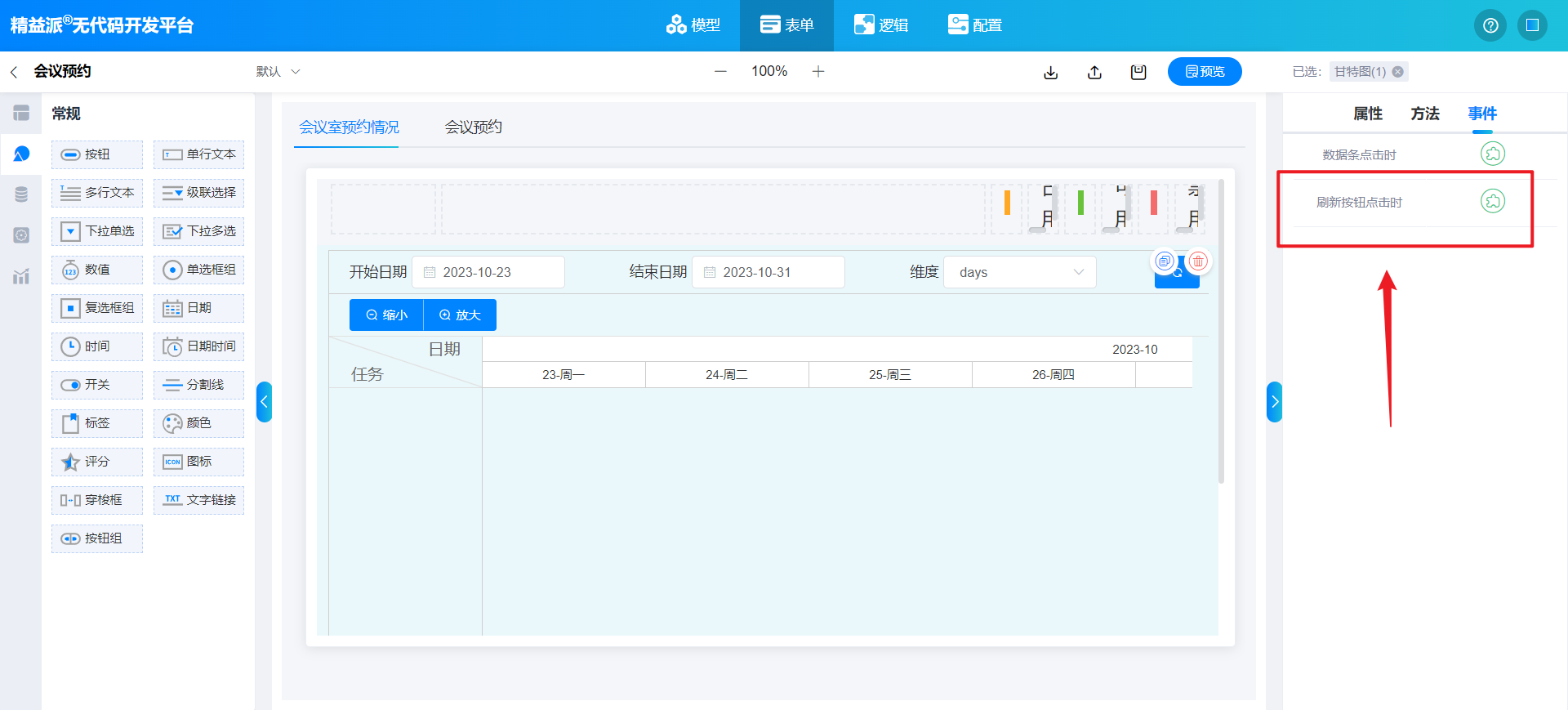The image size is (1568, 710).
Task: Collapse the right panel handle
Action: coord(1275,402)
